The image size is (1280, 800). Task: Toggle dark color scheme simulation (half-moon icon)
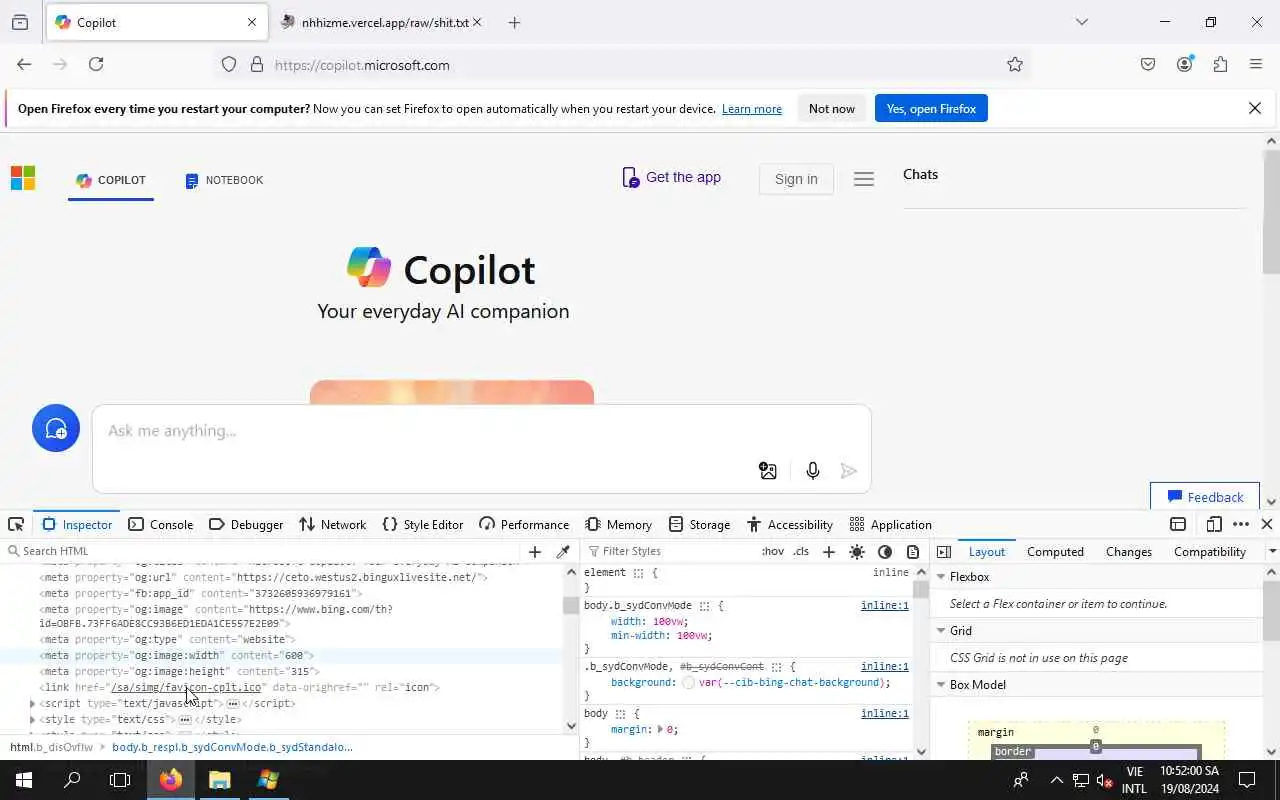(885, 551)
